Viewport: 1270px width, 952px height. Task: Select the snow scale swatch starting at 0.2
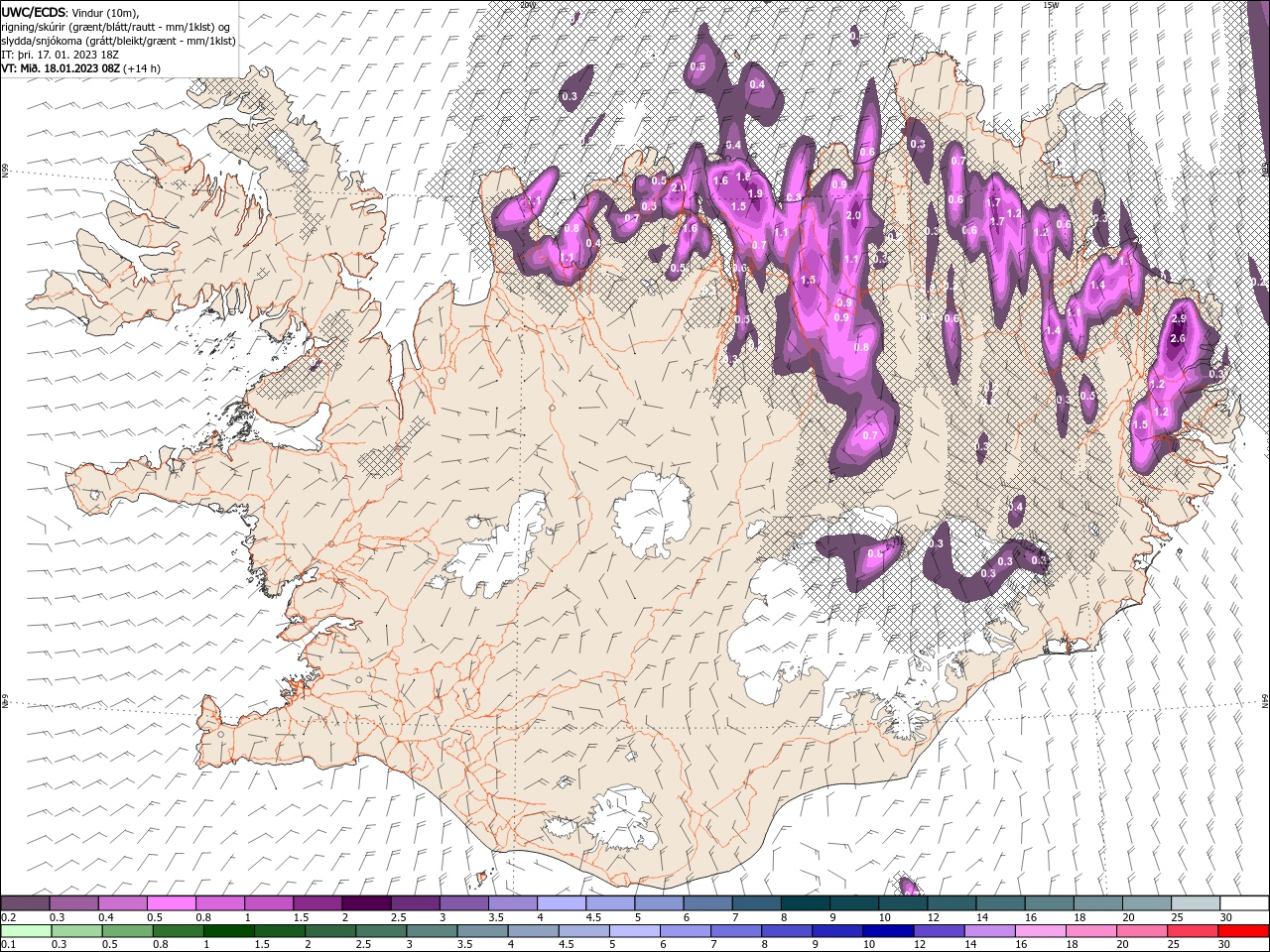coord(25,903)
